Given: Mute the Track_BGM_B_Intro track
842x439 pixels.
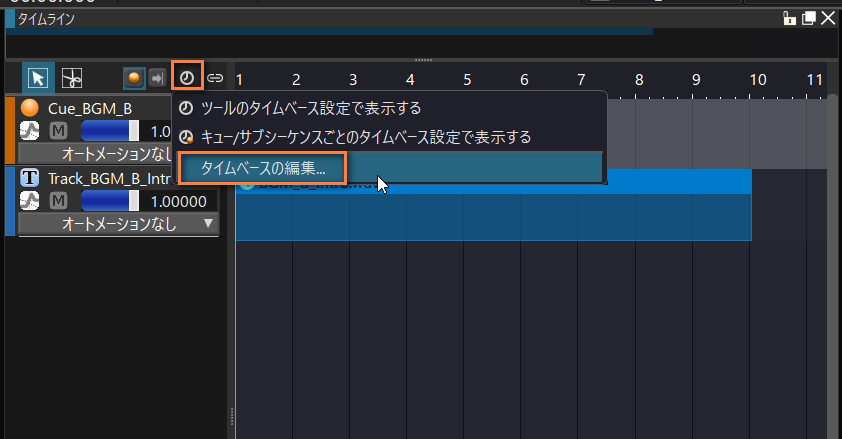Looking at the screenshot, I should point(59,201).
